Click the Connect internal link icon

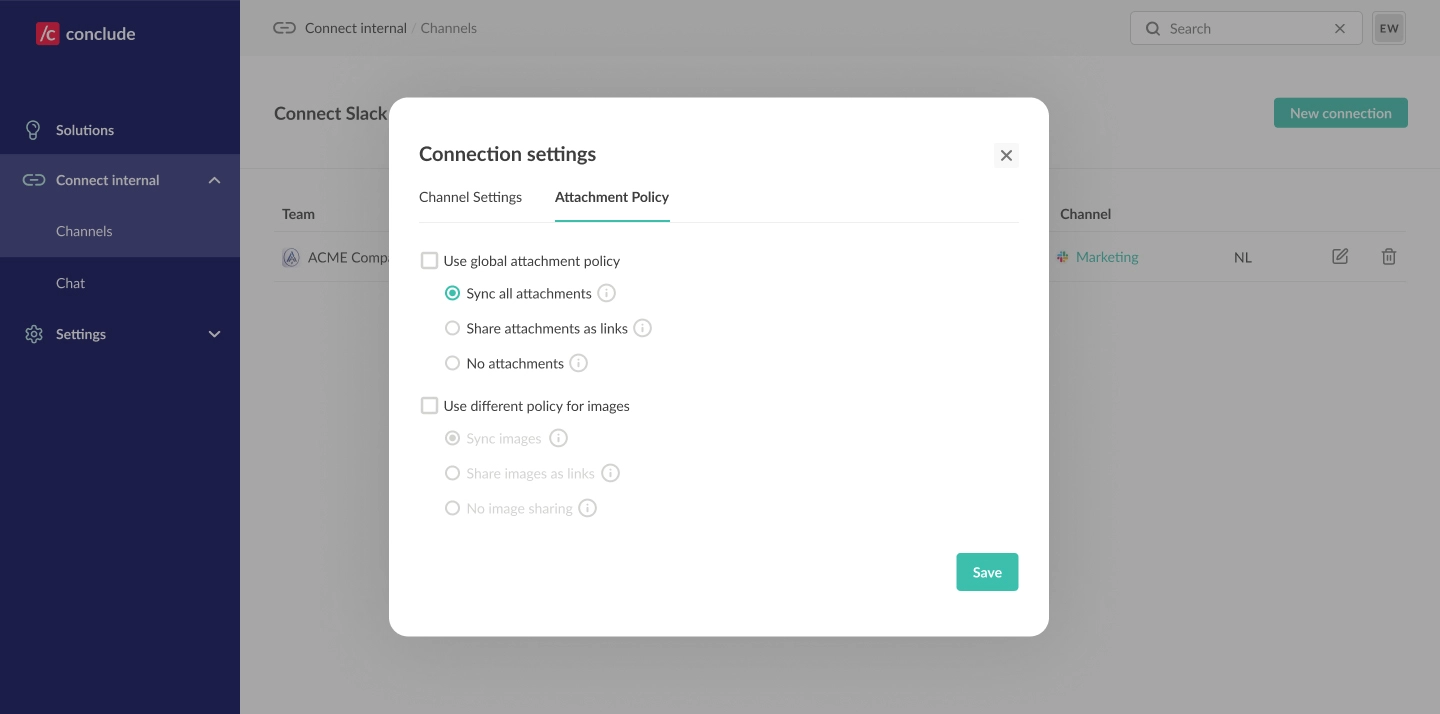tap(33, 180)
